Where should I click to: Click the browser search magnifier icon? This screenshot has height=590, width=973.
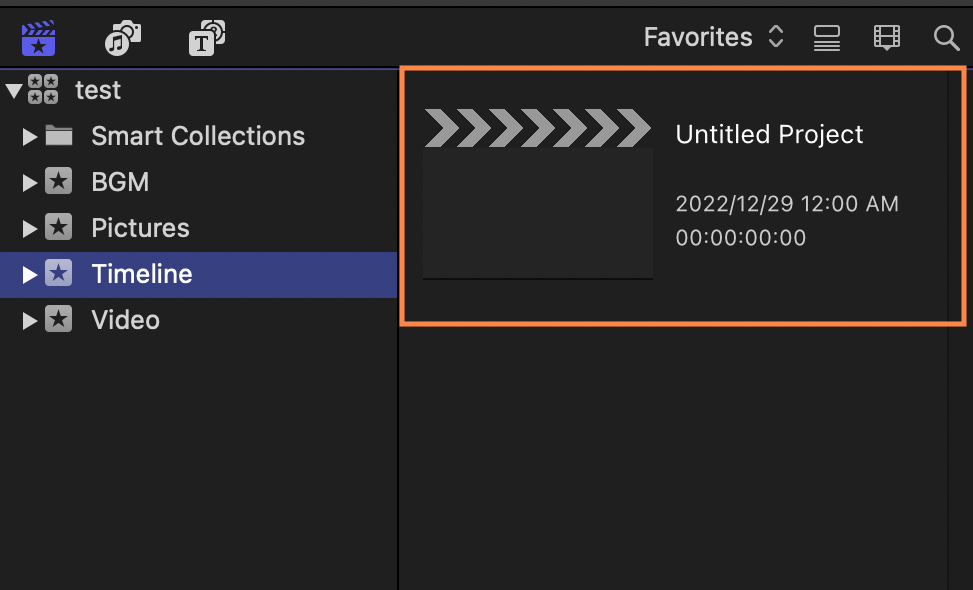coord(946,38)
